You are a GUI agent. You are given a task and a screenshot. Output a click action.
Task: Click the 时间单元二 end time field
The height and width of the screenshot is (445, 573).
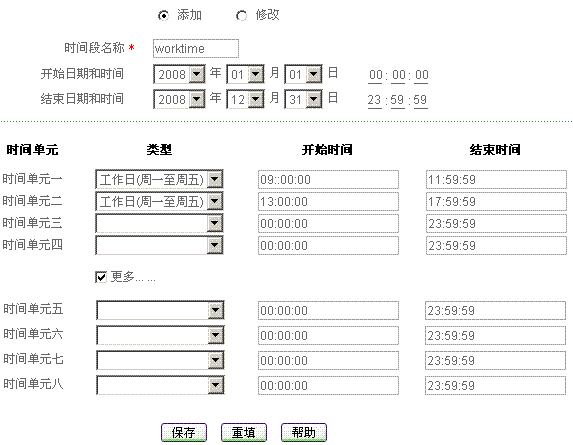pos(496,201)
